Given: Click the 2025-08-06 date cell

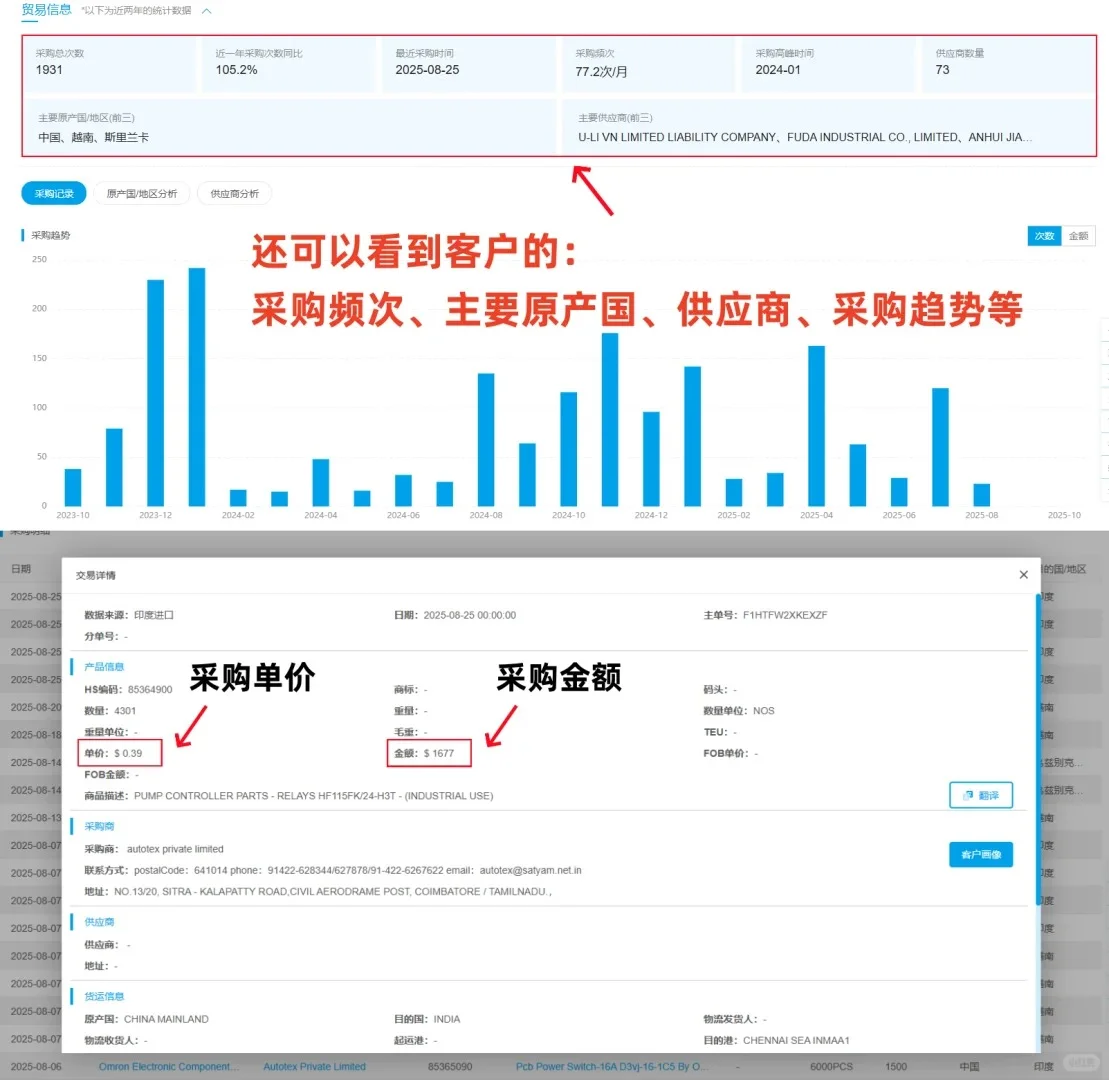Looking at the screenshot, I should [x=35, y=1067].
